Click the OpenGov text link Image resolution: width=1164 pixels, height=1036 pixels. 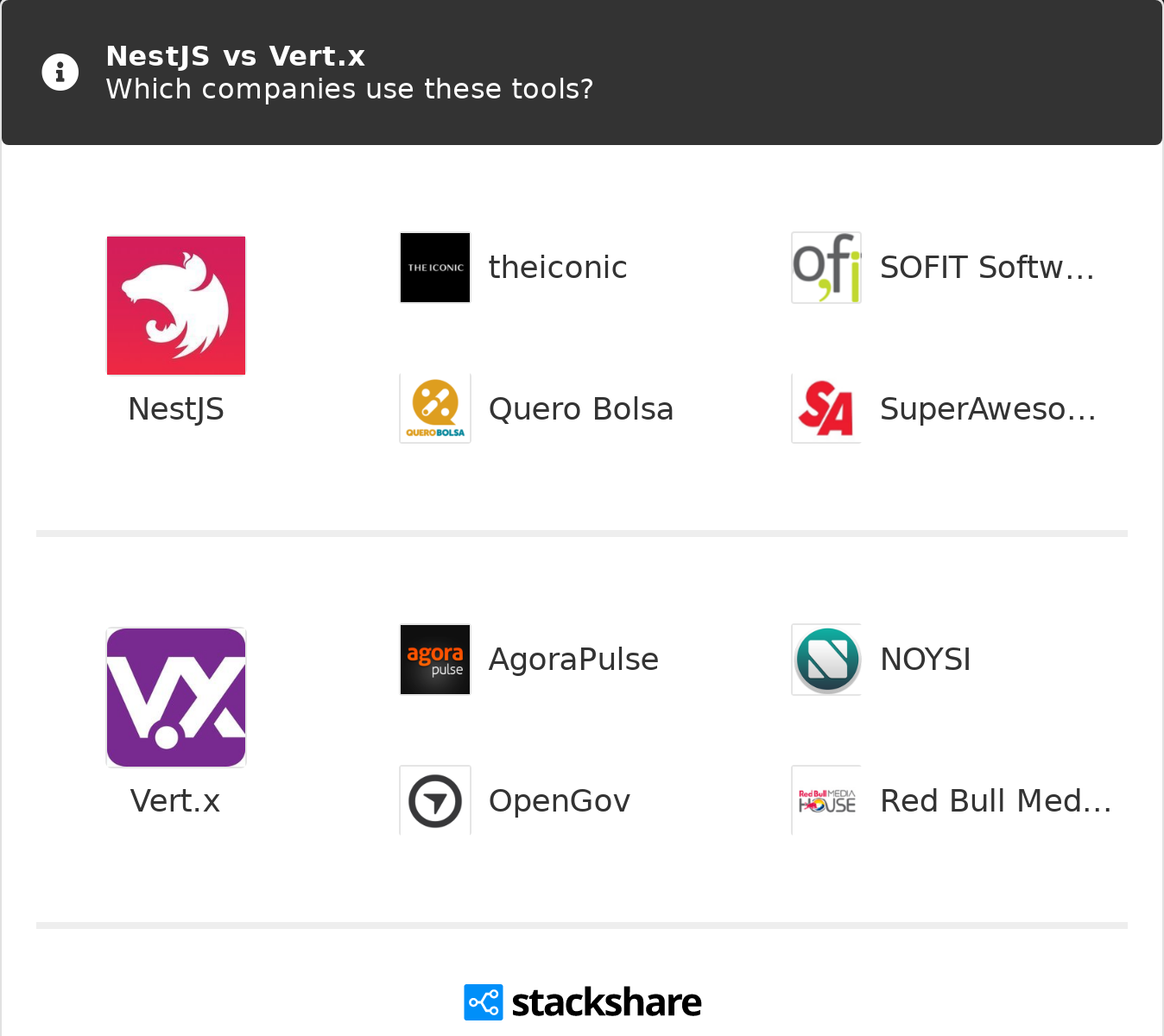tap(559, 801)
